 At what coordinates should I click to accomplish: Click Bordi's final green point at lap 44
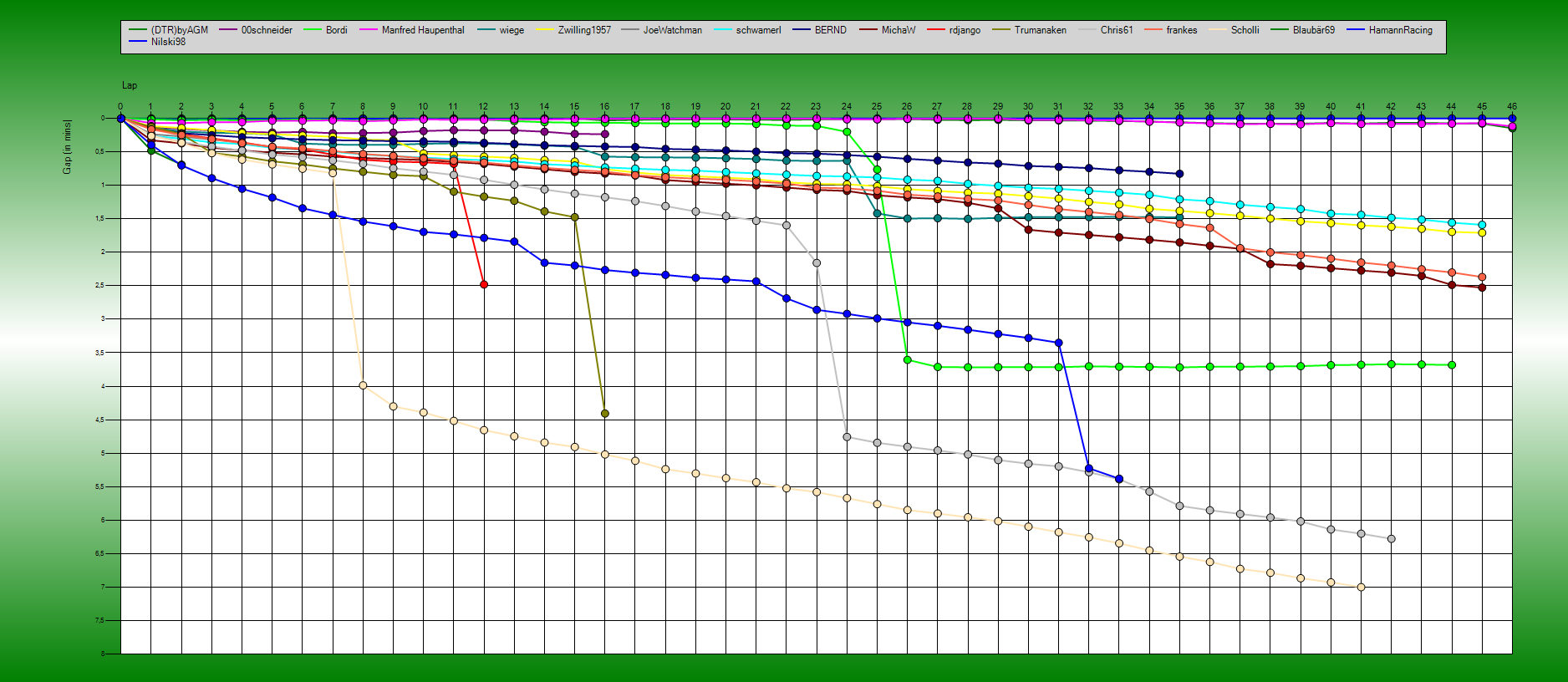click(x=1452, y=365)
